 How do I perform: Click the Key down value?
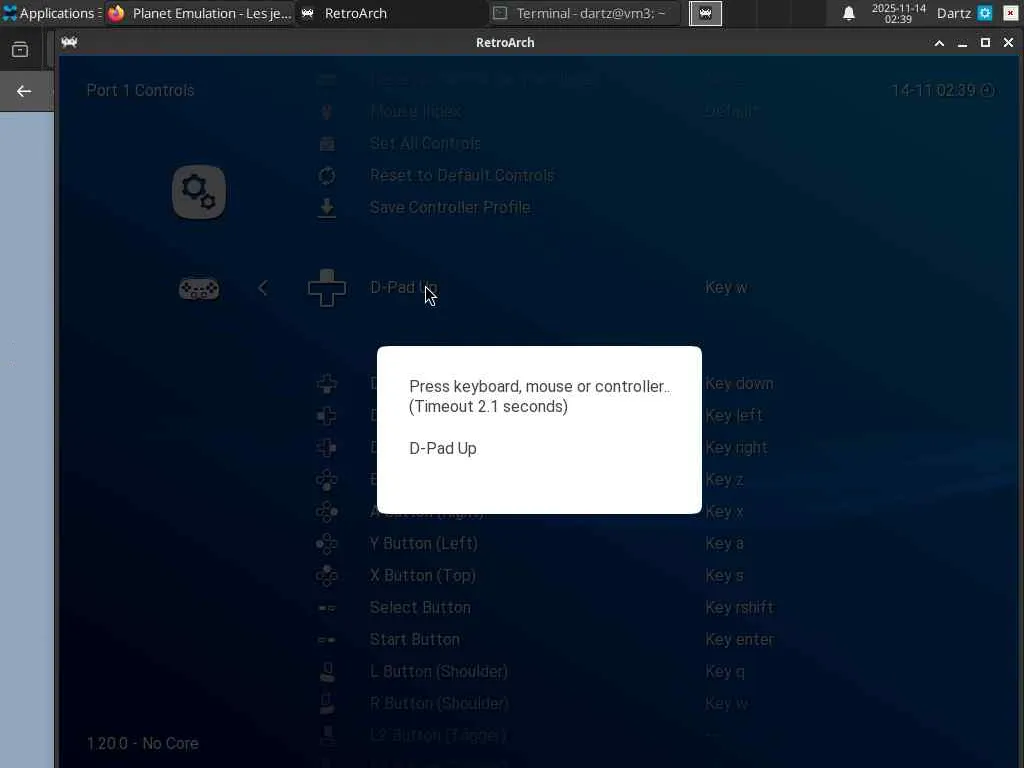(739, 383)
